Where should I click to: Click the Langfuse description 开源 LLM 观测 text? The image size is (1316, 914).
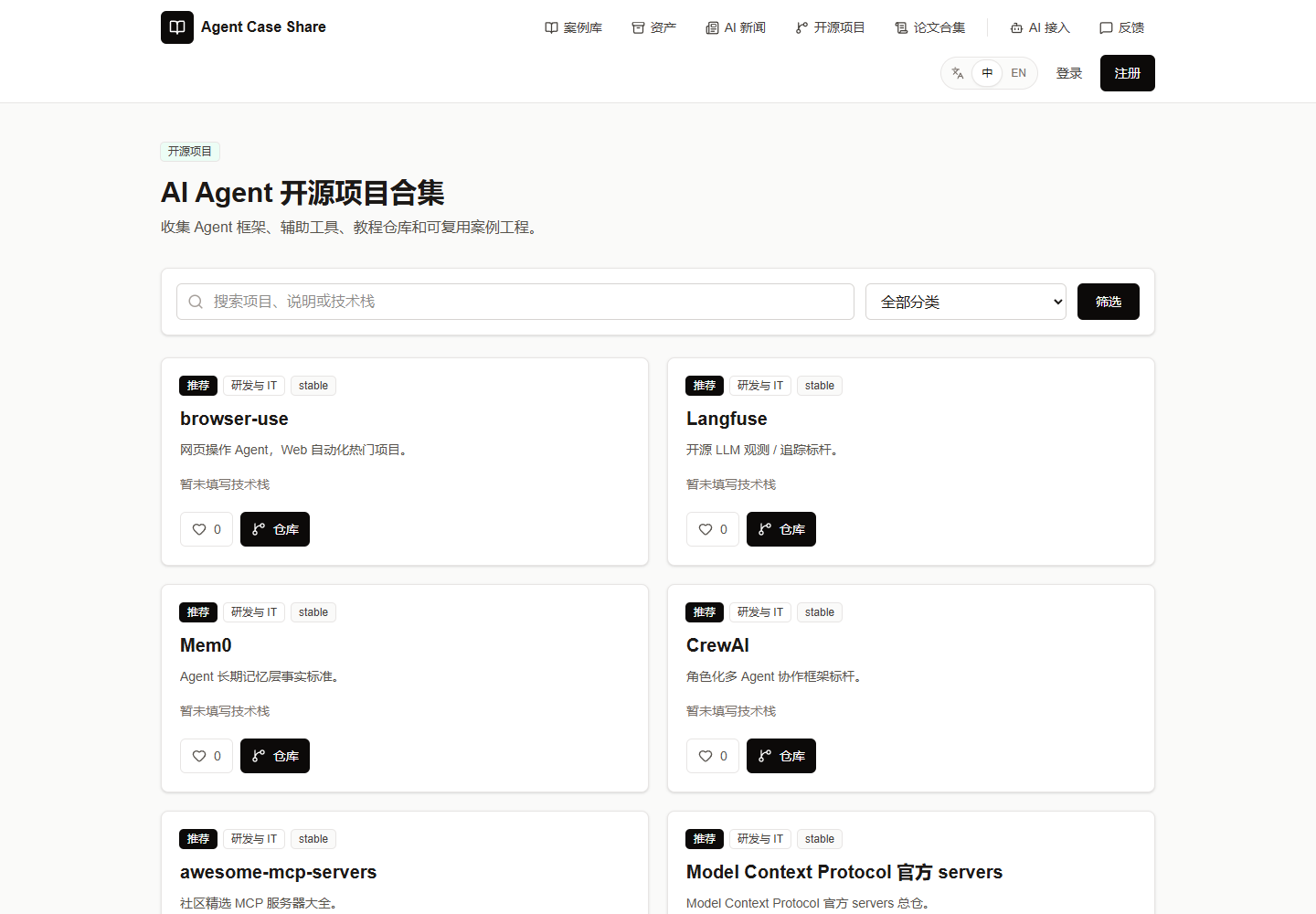pyautogui.click(x=762, y=450)
